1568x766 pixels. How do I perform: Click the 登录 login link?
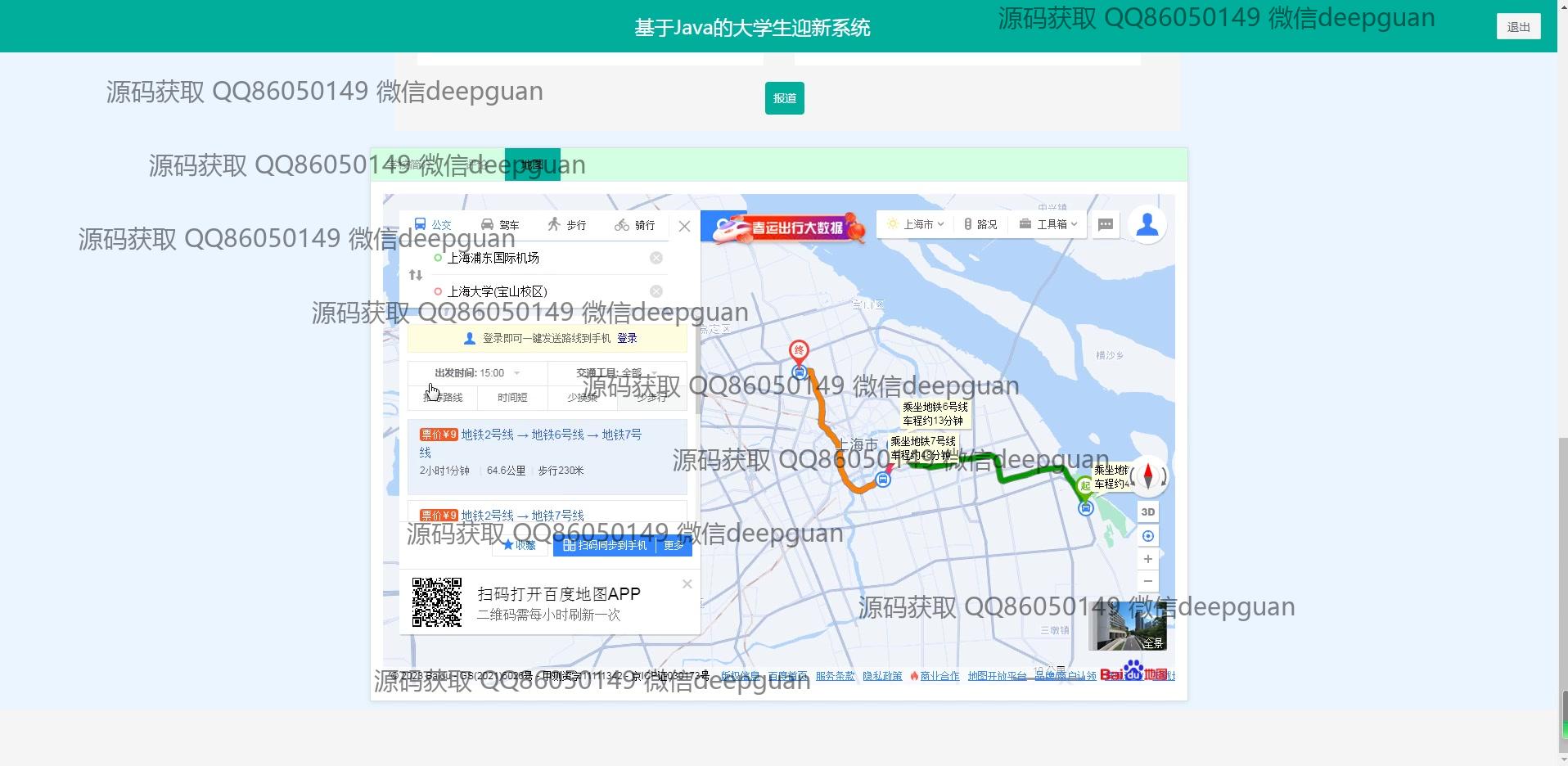(x=627, y=338)
